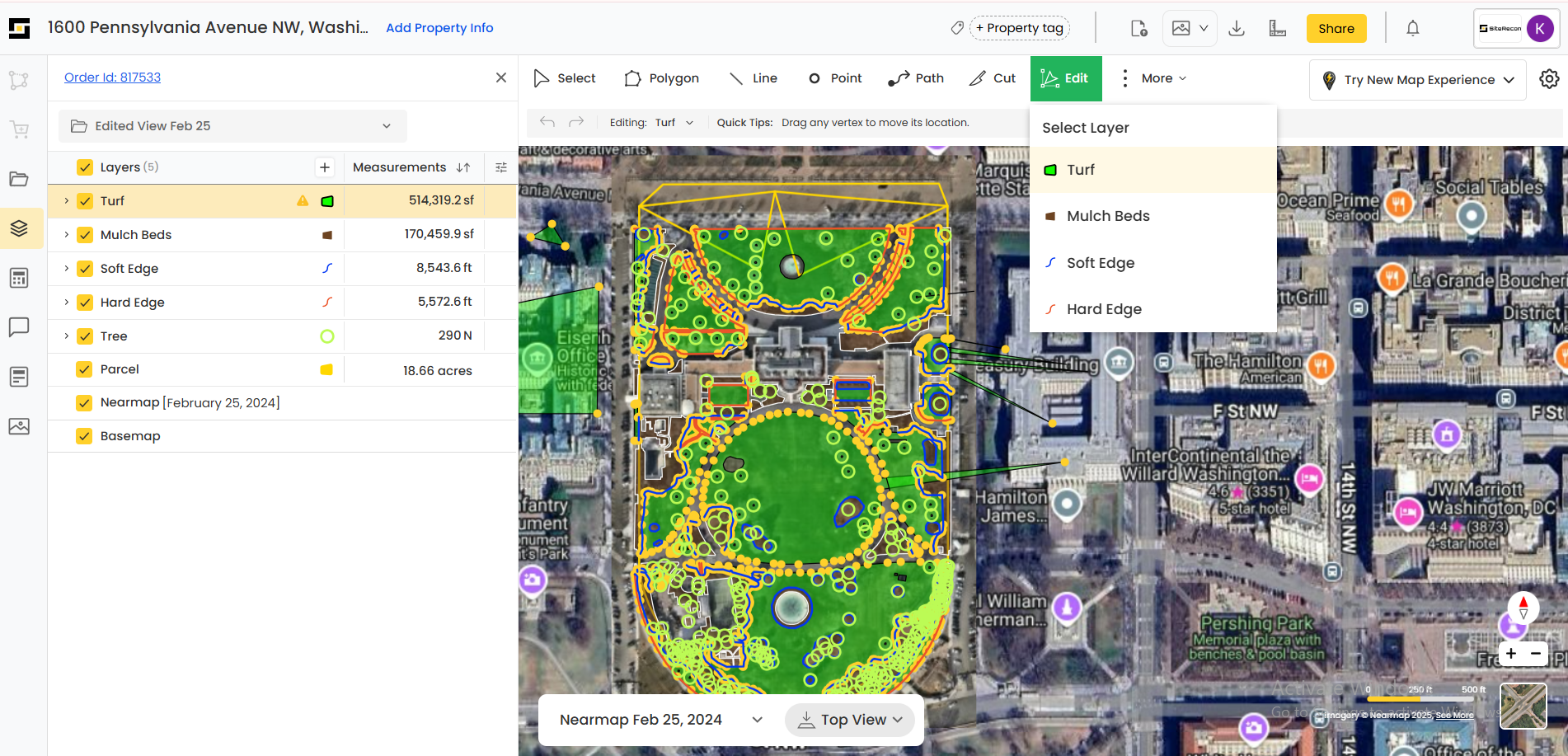This screenshot has height=756, width=1568.
Task: Click the undo arrow
Action: pos(547,122)
